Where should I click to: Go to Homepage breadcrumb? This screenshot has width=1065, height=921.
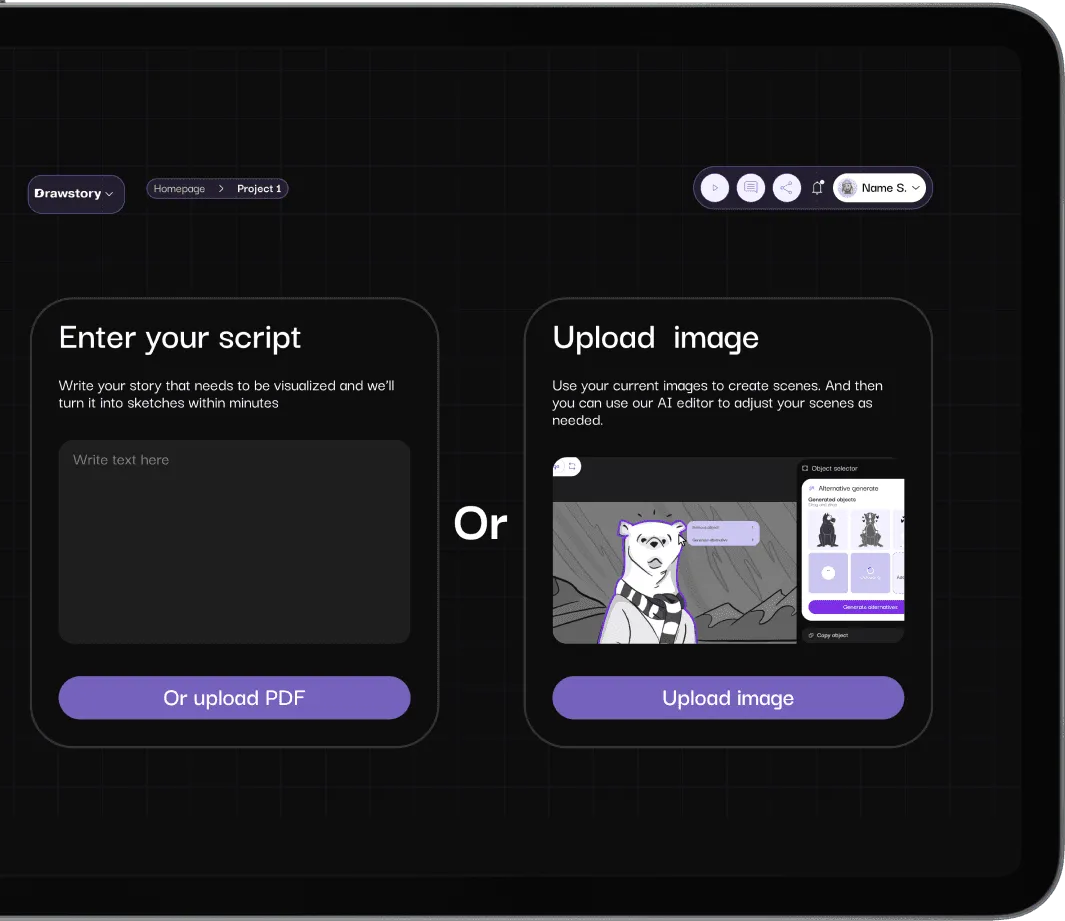[179, 189]
